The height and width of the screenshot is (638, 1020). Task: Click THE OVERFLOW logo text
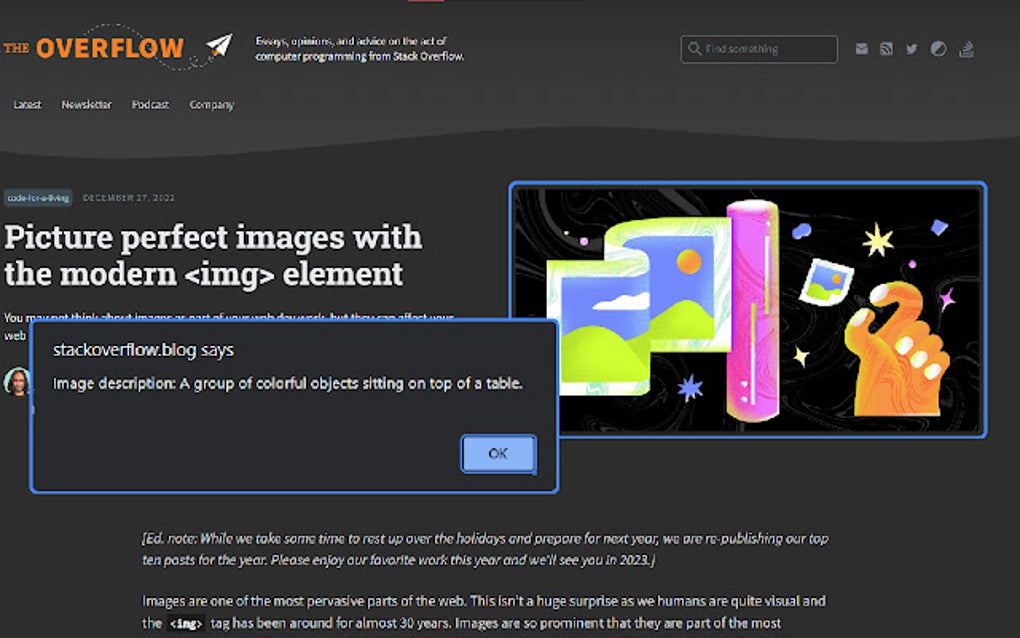click(96, 47)
